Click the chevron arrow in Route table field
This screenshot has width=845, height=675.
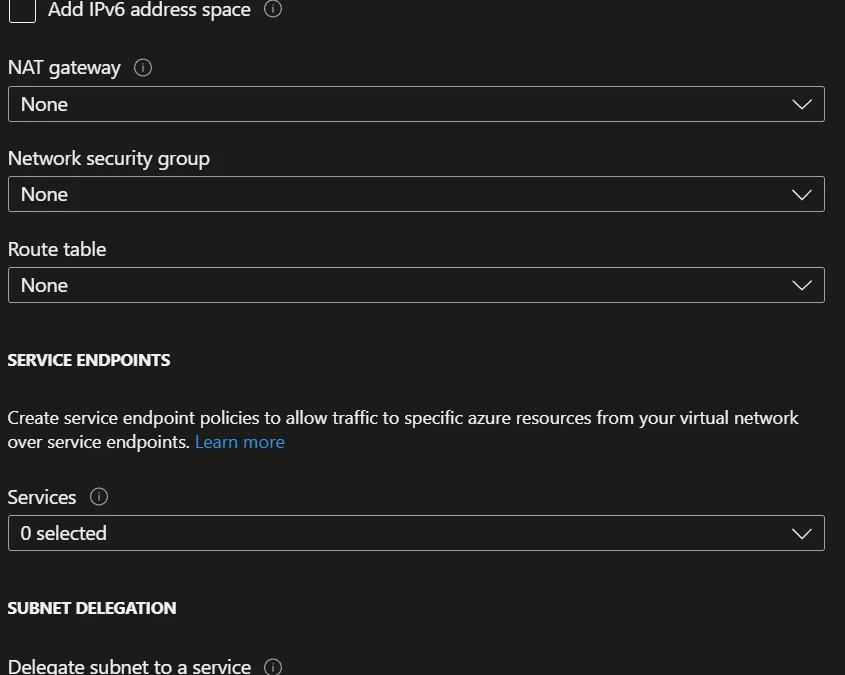tap(802, 285)
